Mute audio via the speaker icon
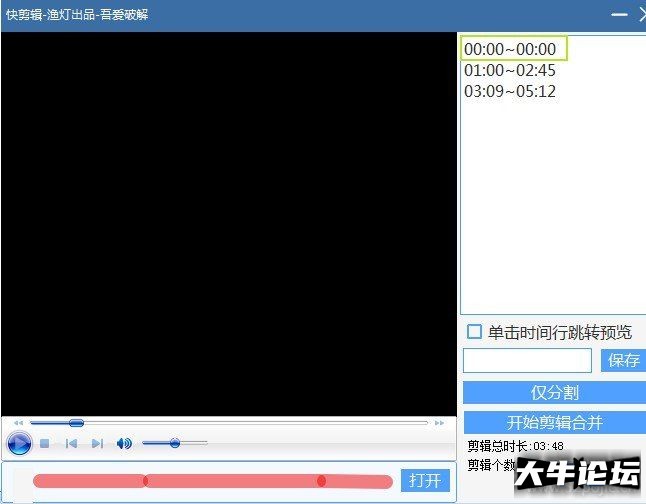646x504 pixels. point(124,443)
